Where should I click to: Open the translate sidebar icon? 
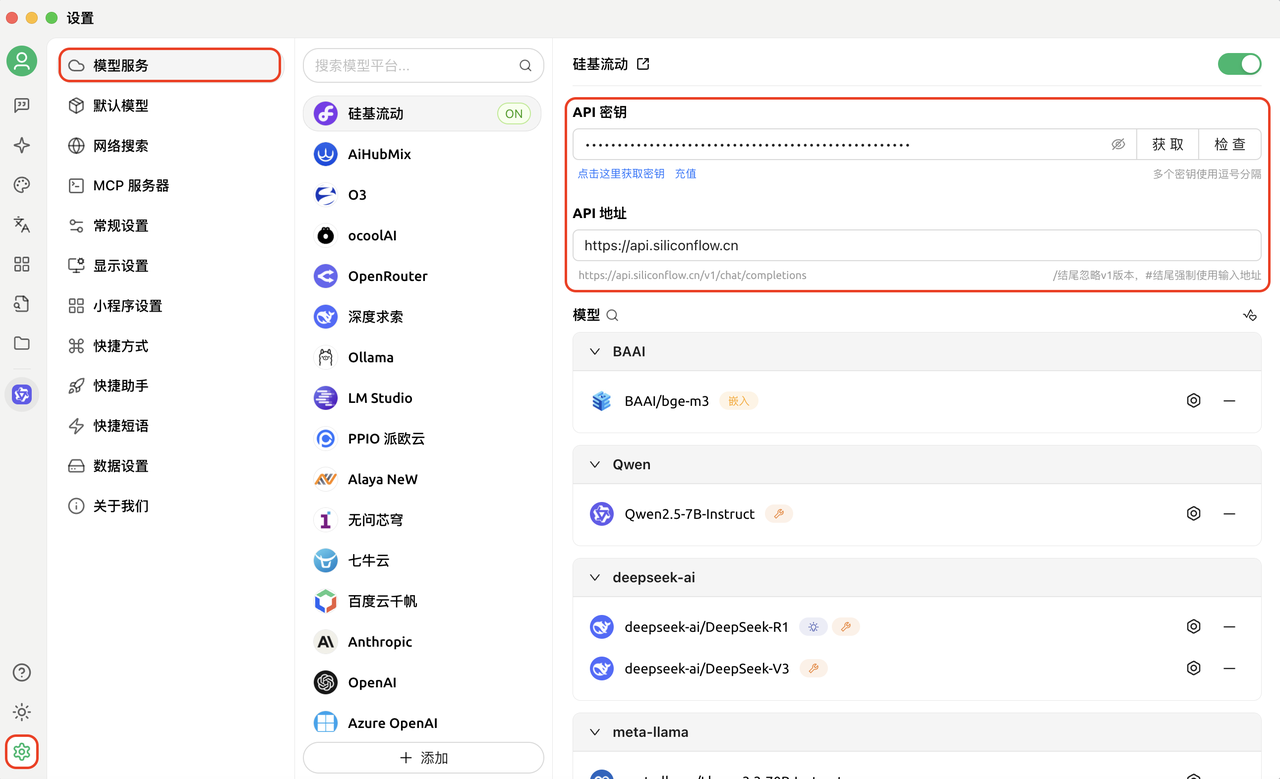[22, 225]
